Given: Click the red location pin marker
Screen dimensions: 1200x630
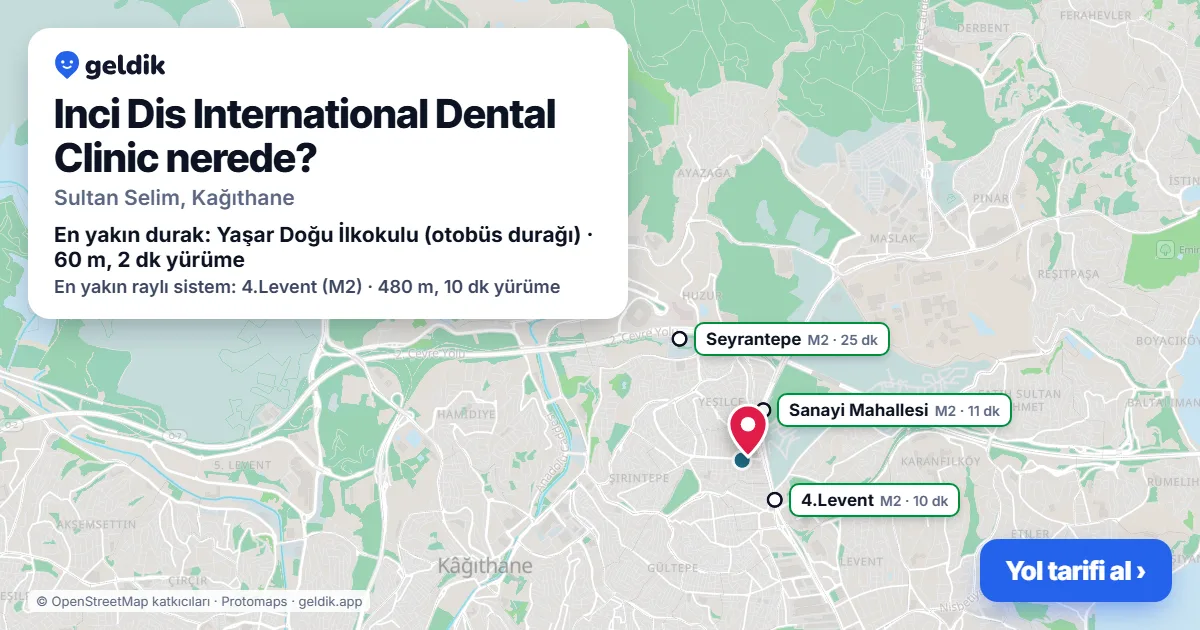Looking at the screenshot, I should tap(747, 430).
